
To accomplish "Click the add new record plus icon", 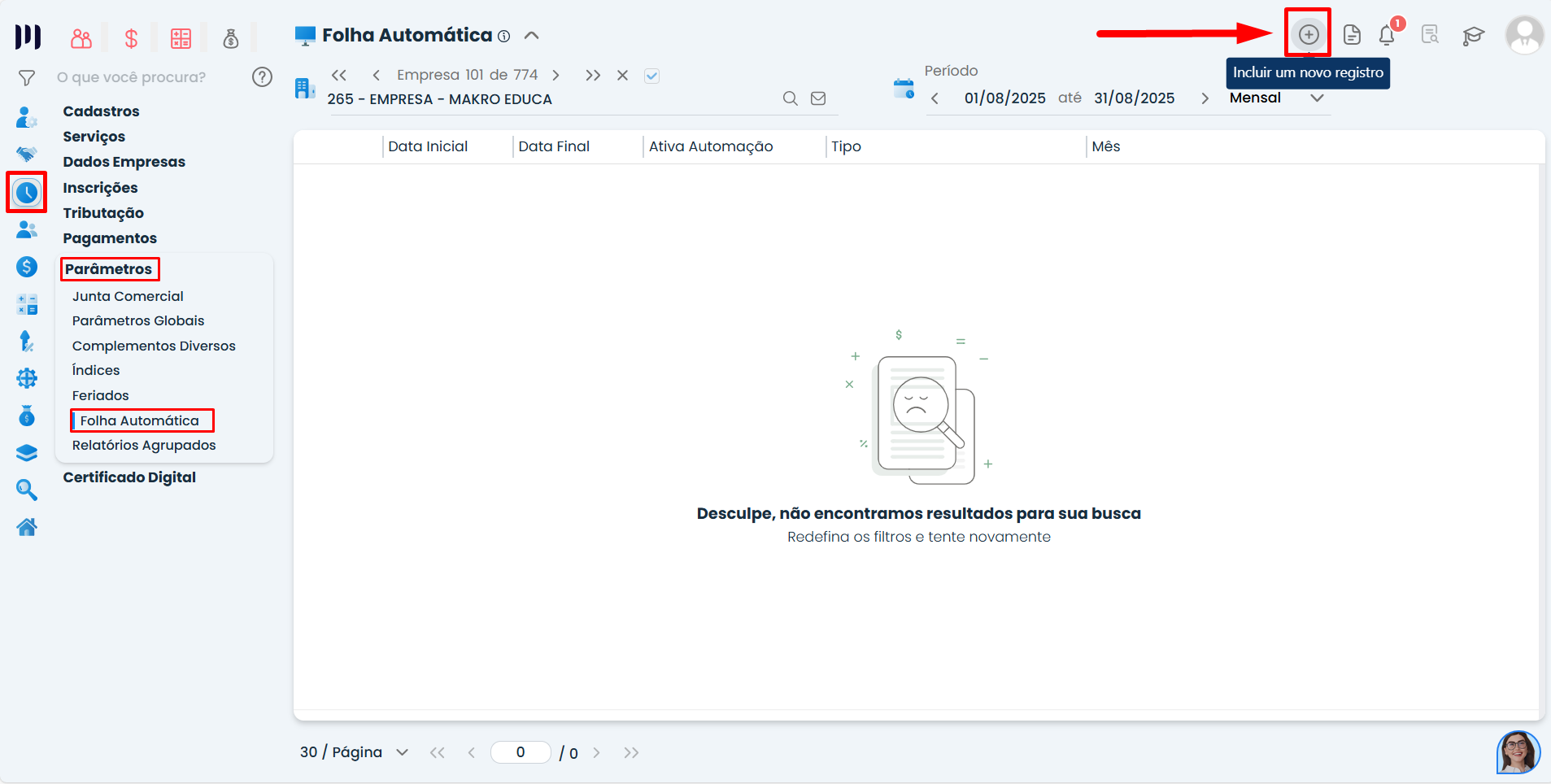I will click(x=1308, y=34).
